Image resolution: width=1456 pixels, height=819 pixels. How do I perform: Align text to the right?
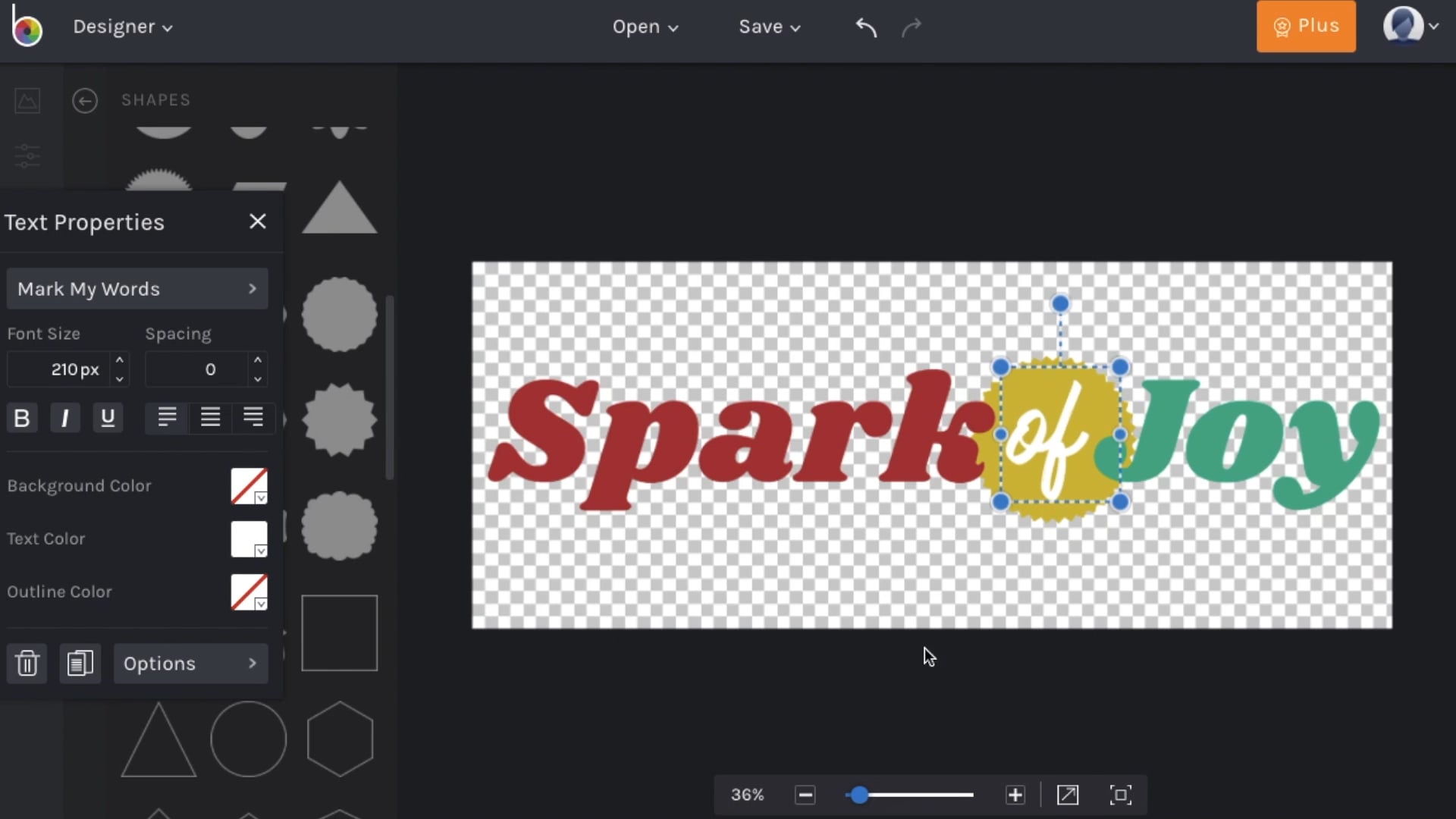[x=253, y=417]
